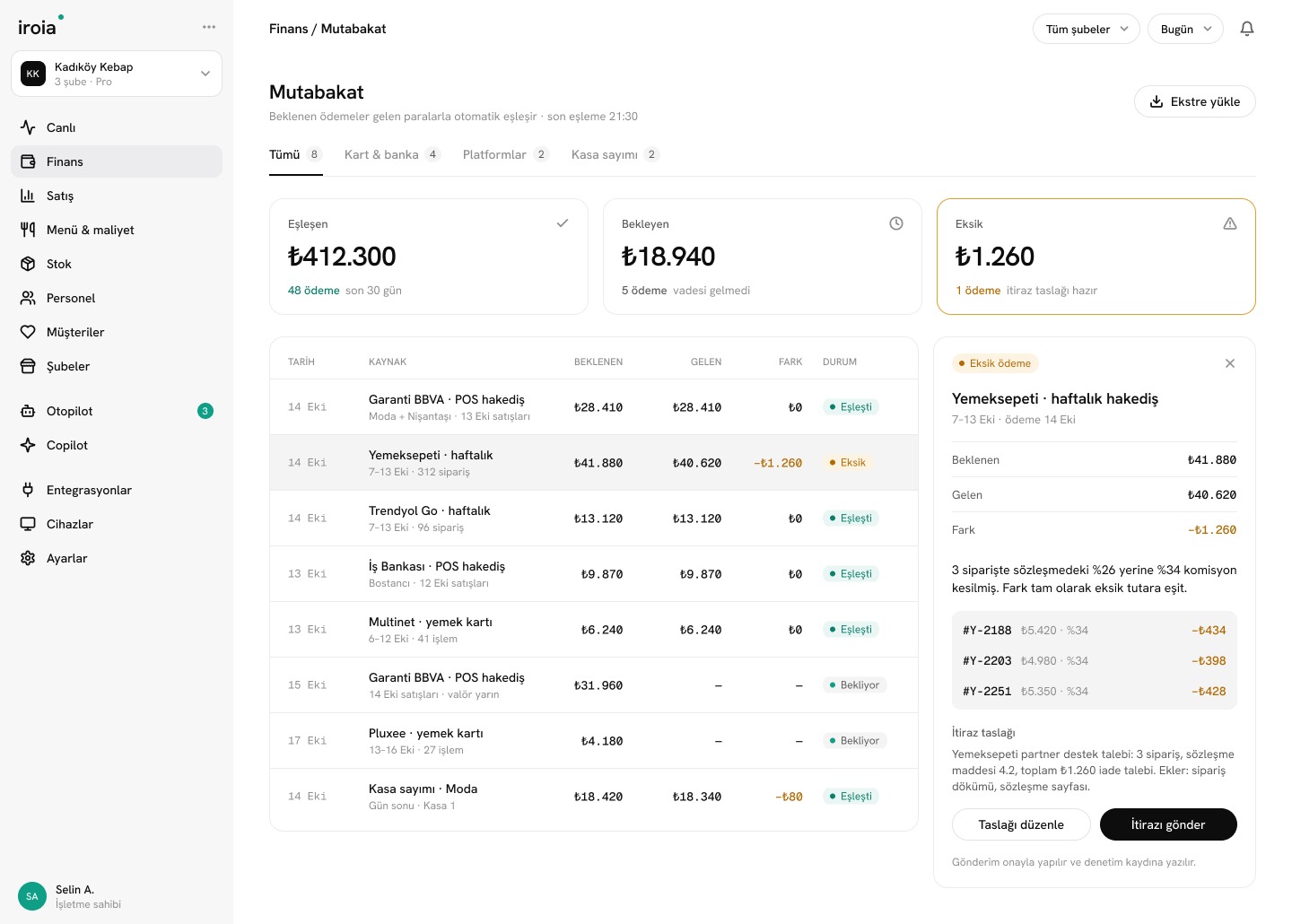Click the Cihazlar monitor icon
The image size is (1292, 924).
point(28,524)
